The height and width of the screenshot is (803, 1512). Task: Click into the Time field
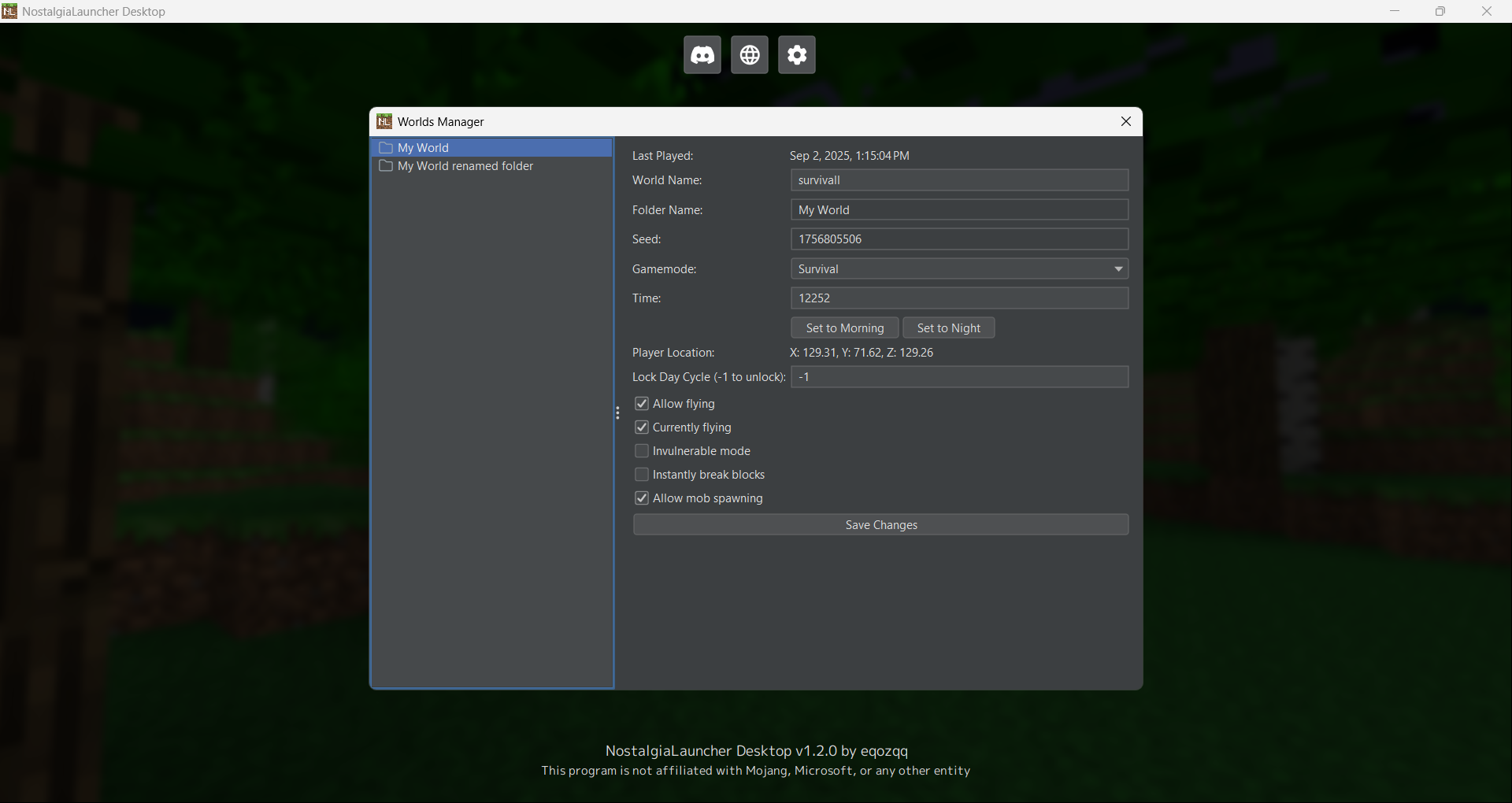[959, 298]
